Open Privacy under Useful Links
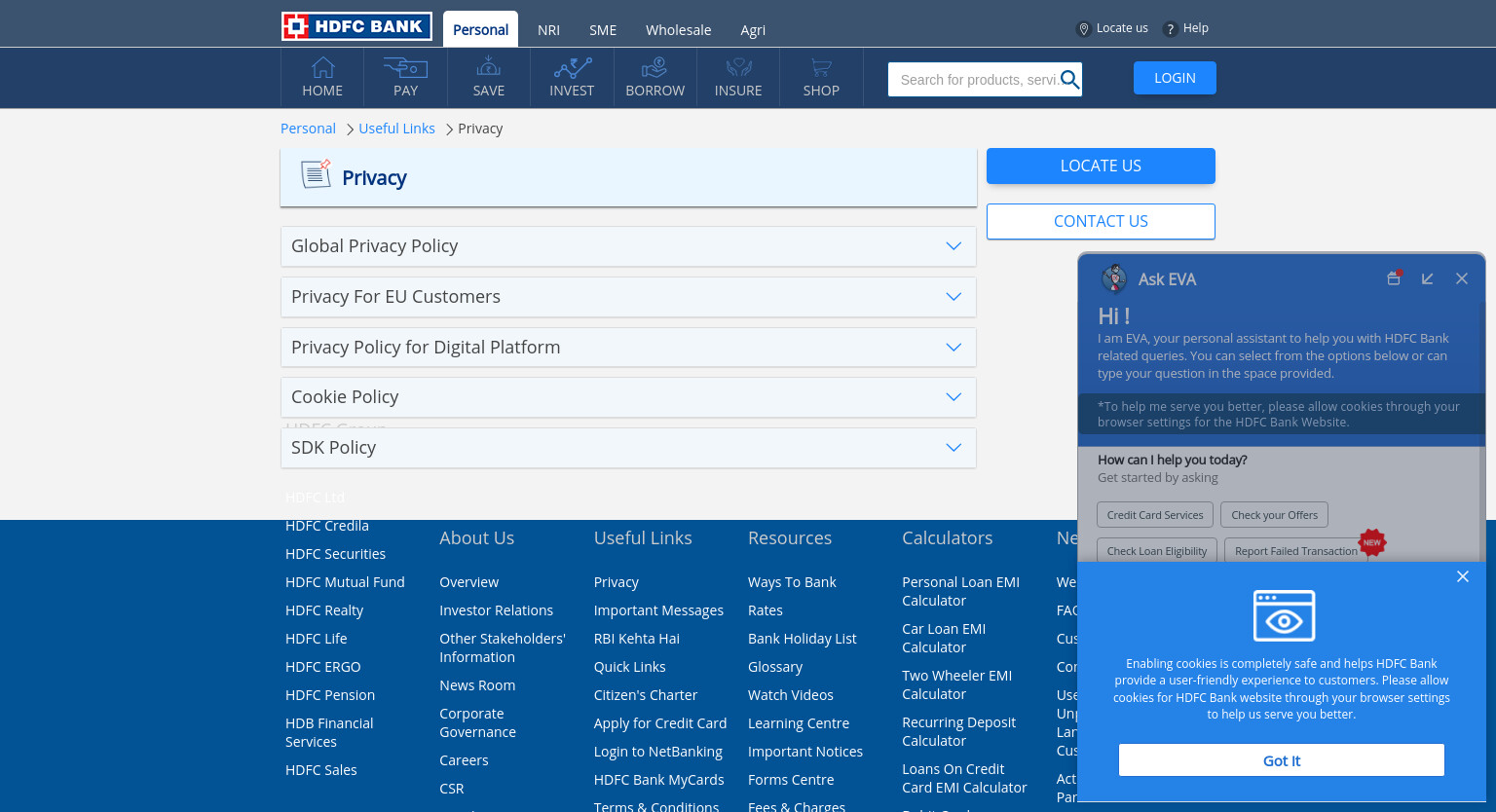The width and height of the screenshot is (1496, 812). tap(617, 582)
